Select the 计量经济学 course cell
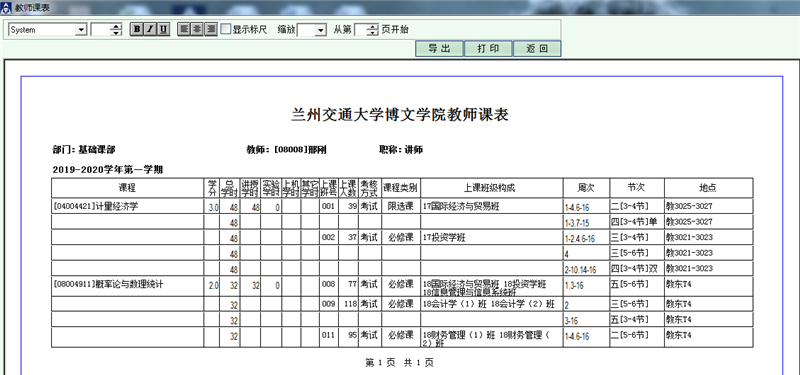 (x=128, y=206)
